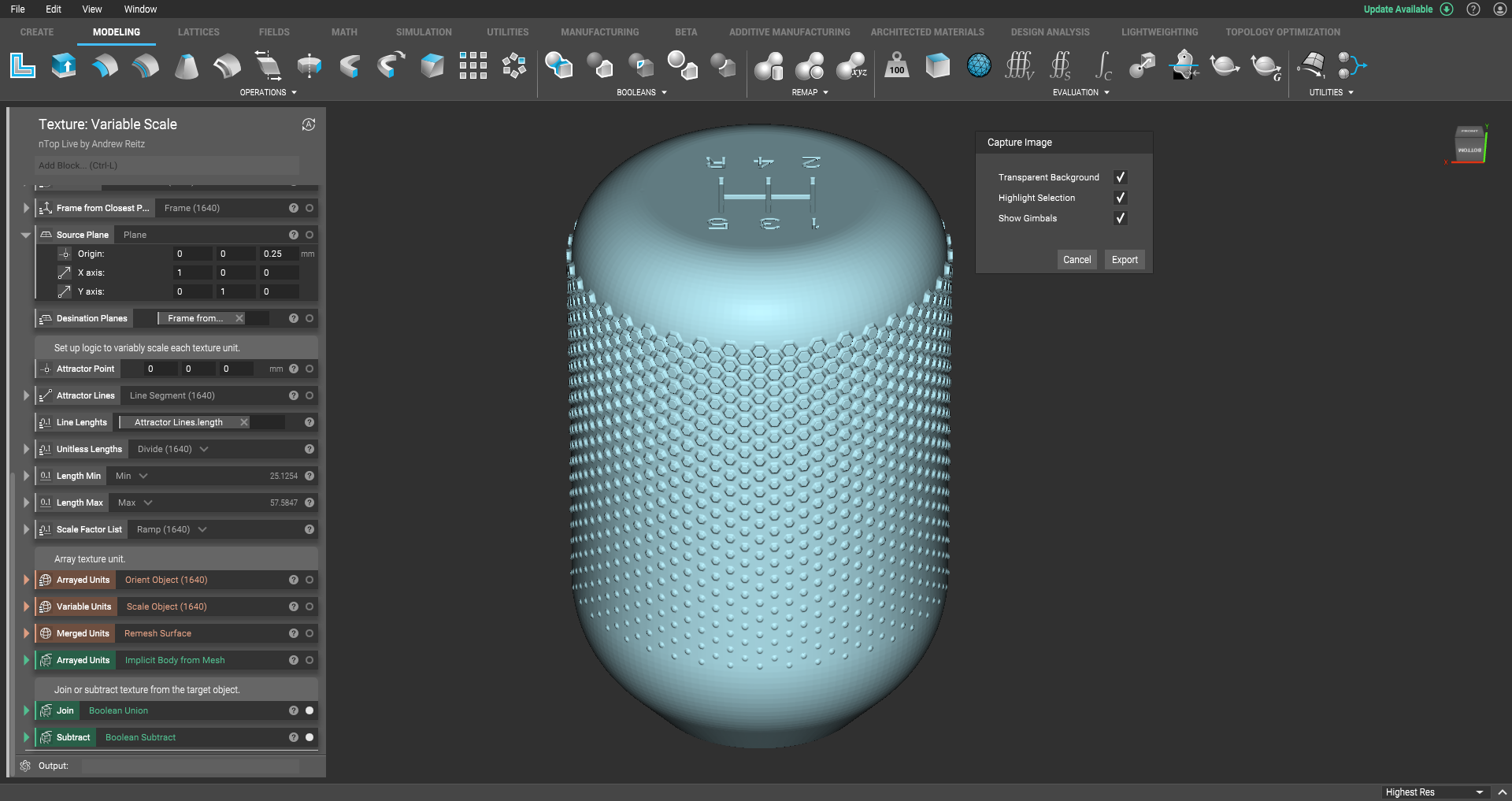Select the section cut evaluation icon
The width and height of the screenshot is (1512, 801).
point(1184,65)
